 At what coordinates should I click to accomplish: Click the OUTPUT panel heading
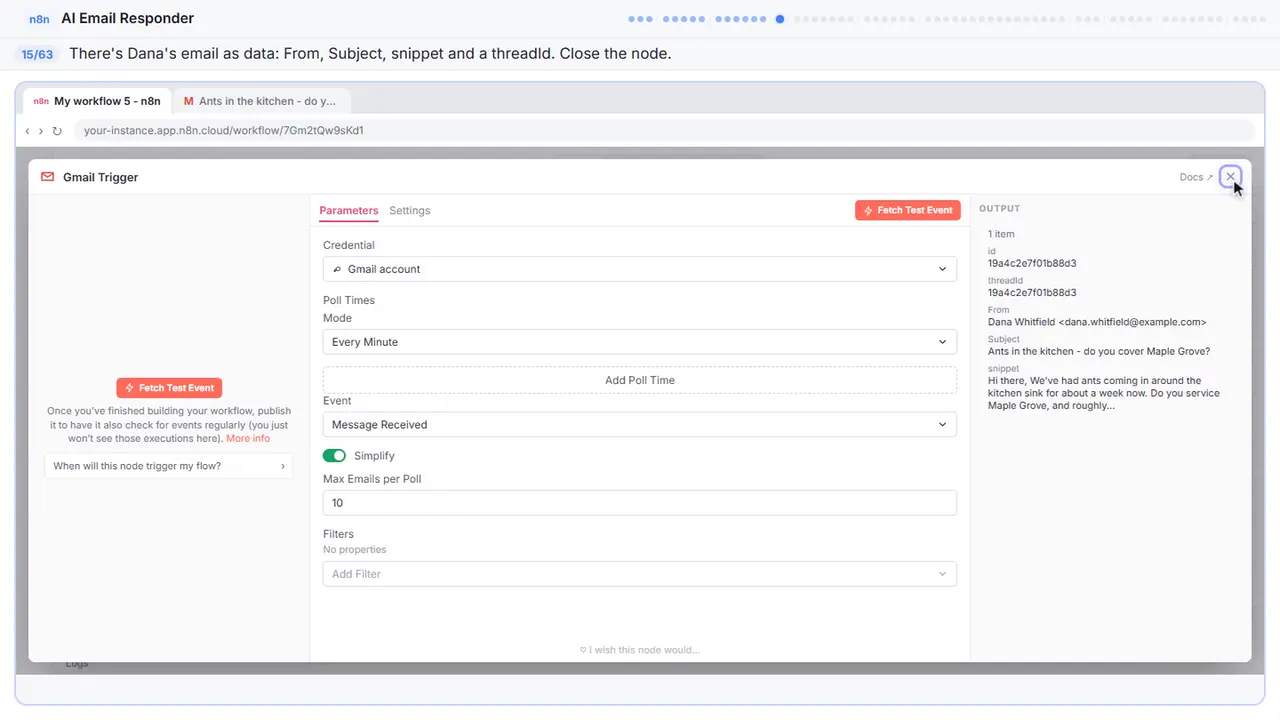click(x=999, y=209)
